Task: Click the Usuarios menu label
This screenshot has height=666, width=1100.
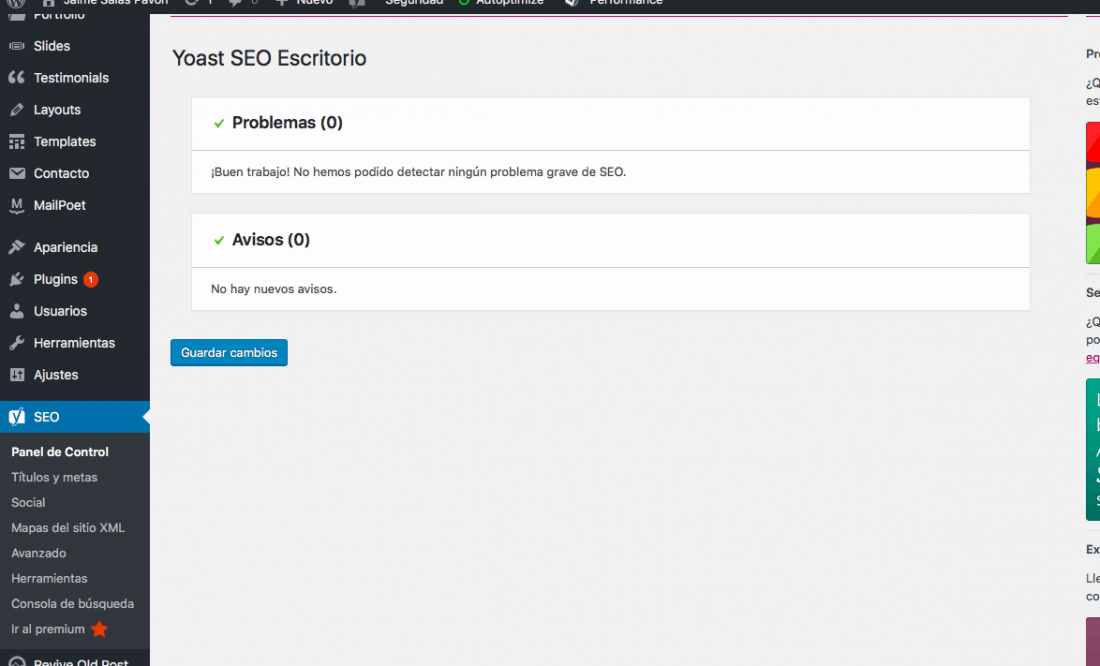Action: [x=60, y=311]
